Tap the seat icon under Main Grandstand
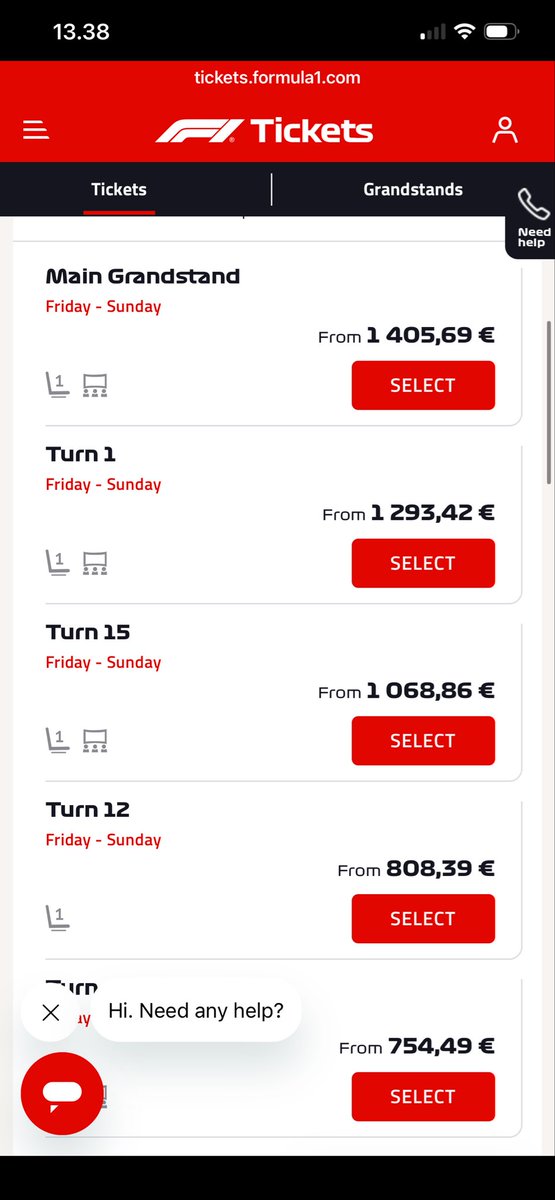 pos(57,385)
